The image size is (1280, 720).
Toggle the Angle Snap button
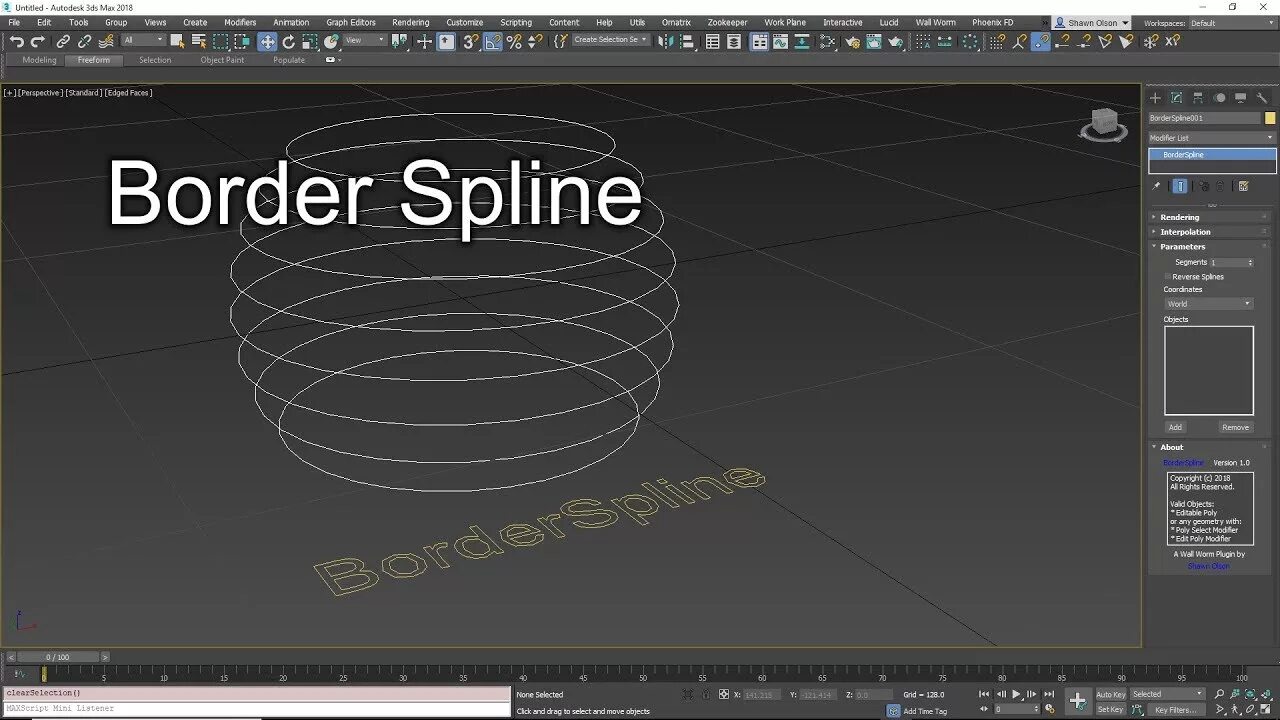(492, 41)
